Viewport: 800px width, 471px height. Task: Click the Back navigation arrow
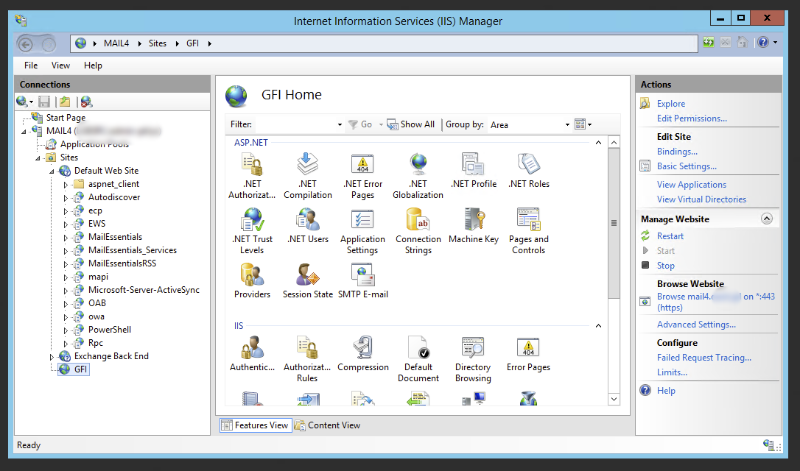[x=26, y=44]
